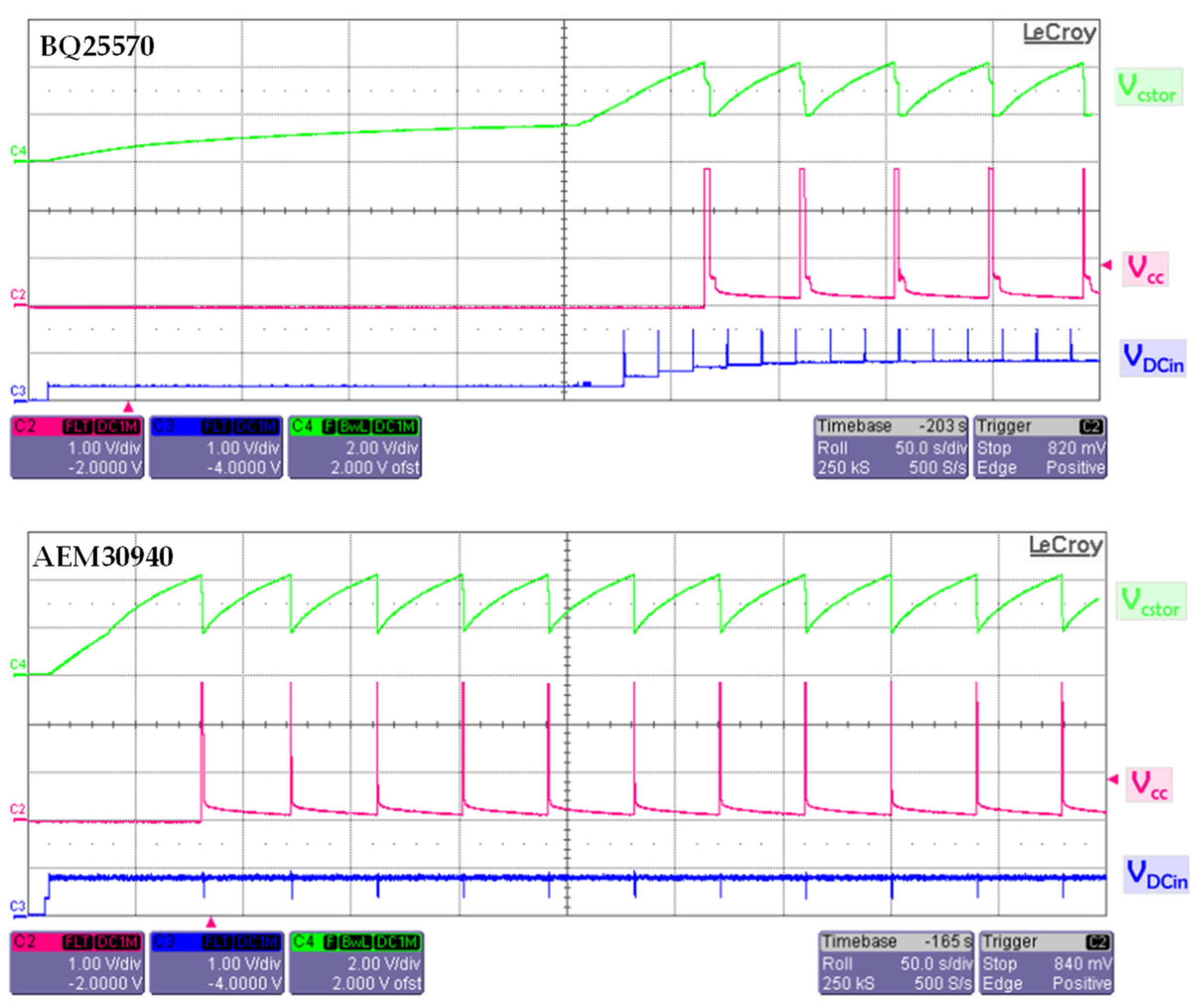Open the Timebase box showing -203 s
Screen dimensions: 1199x1008
(x=890, y=447)
